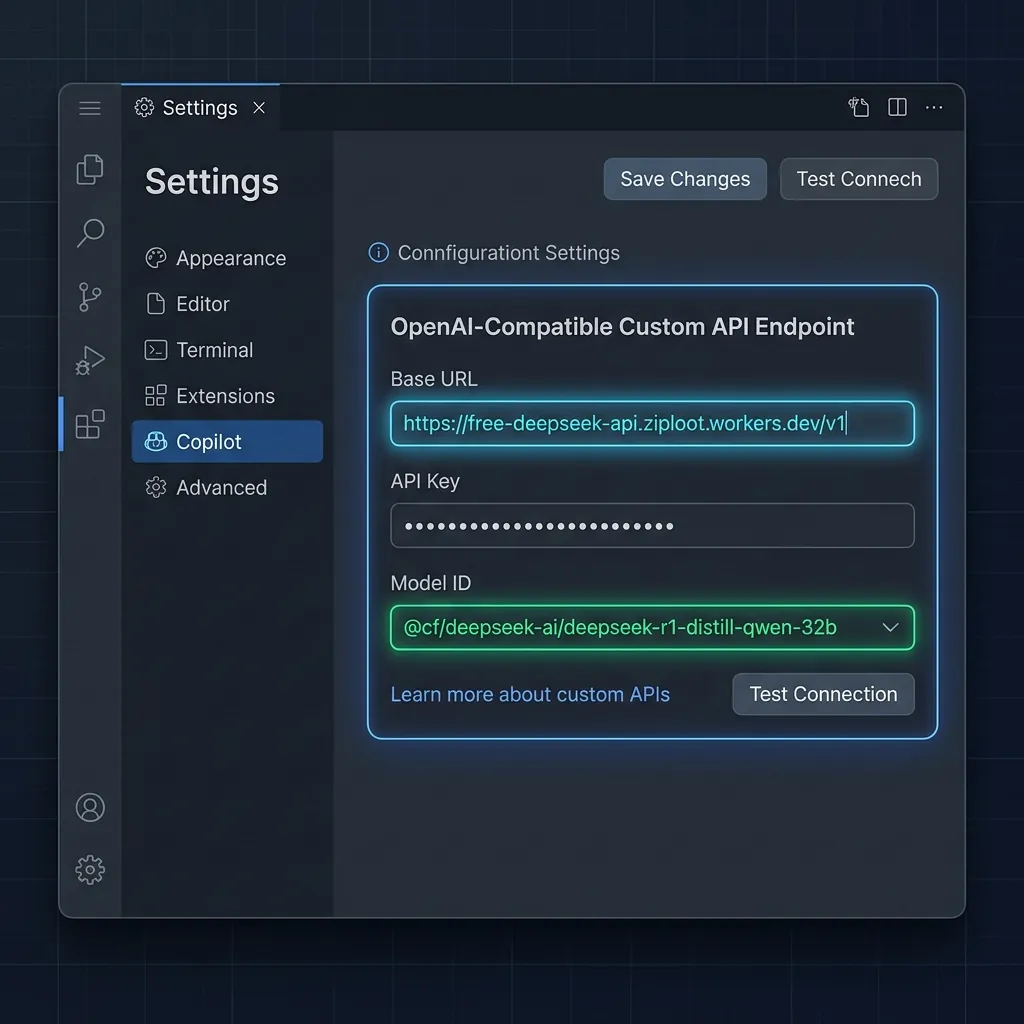Screen dimensions: 1024x1024
Task: Open the Run and Debug icon
Action: click(x=90, y=360)
